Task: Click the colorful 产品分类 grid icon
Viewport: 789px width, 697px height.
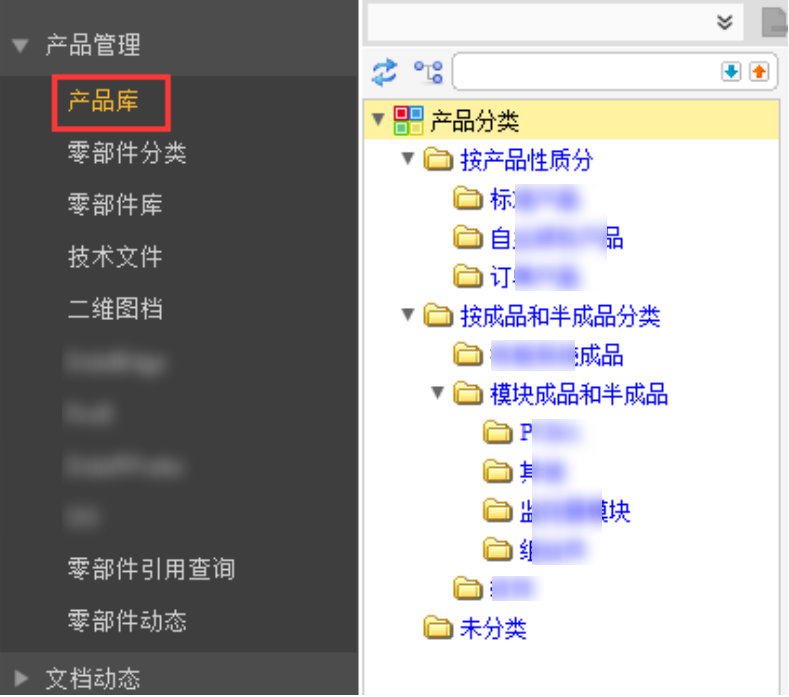Action: coord(408,120)
